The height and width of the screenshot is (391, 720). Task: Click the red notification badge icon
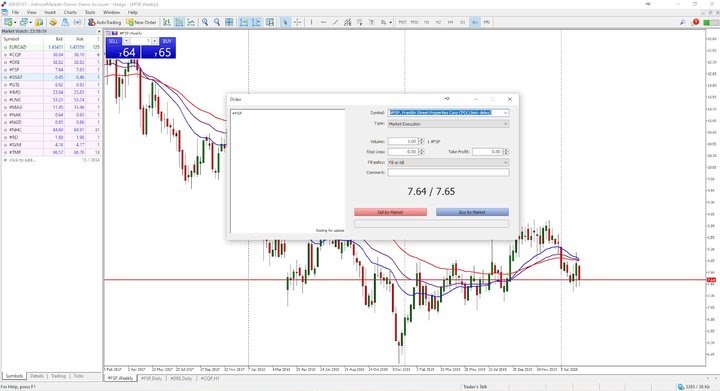[696, 22]
